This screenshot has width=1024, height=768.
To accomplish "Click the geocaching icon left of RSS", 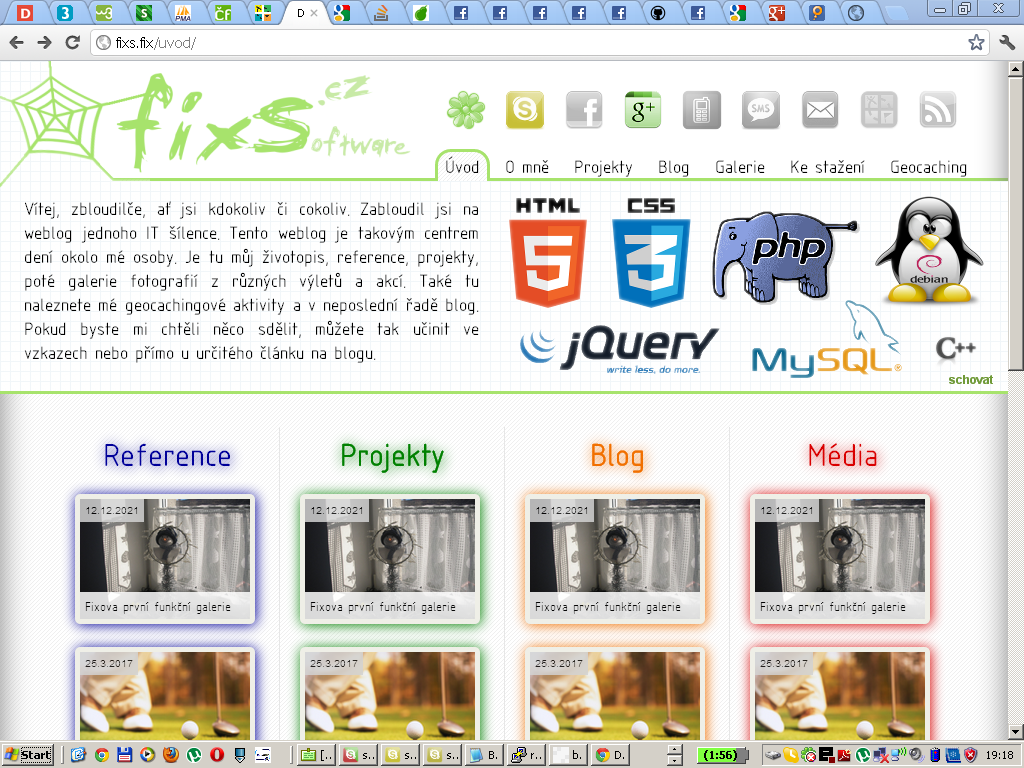I will click(x=879, y=109).
